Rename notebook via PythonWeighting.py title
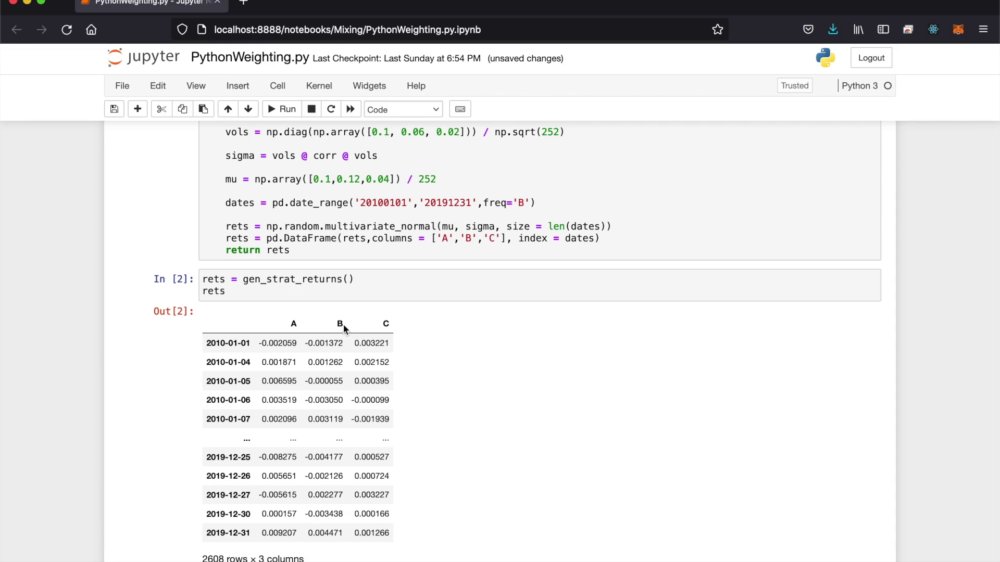 [x=249, y=57]
